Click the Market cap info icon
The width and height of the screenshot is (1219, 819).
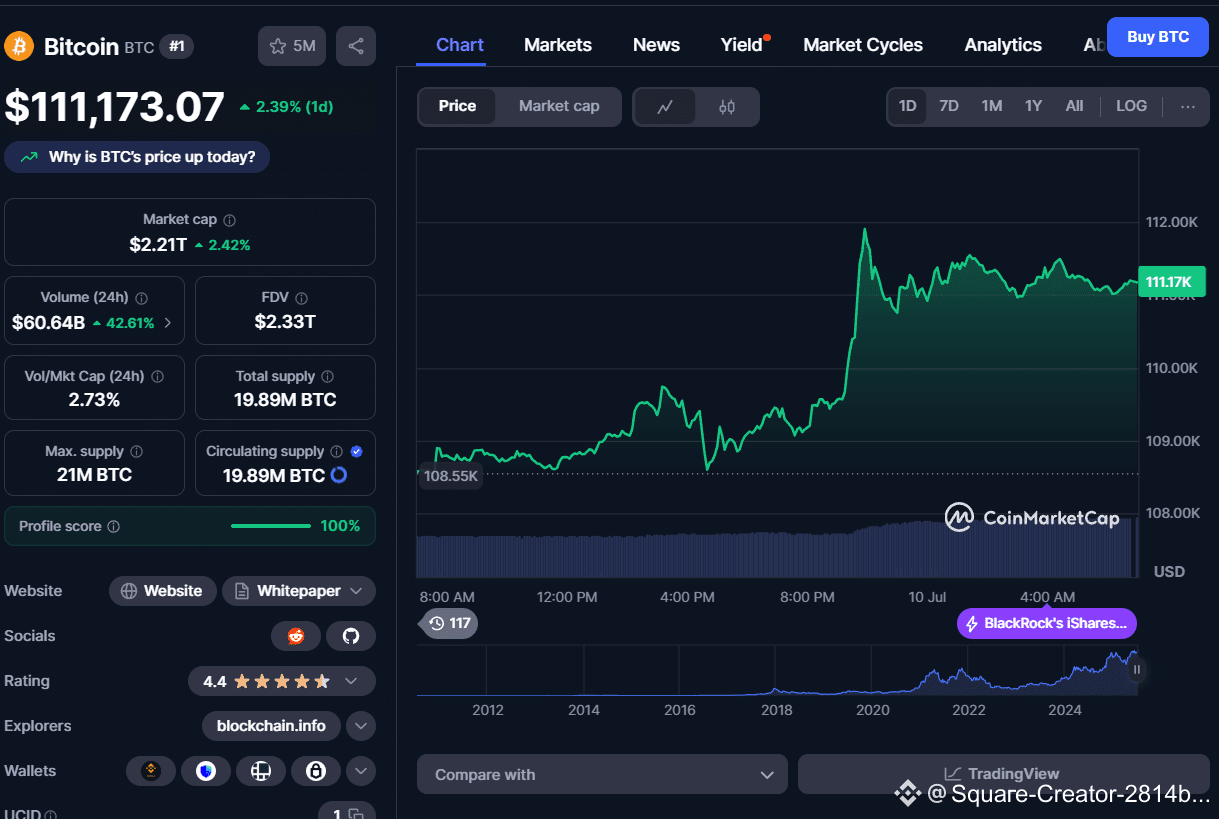(x=229, y=220)
